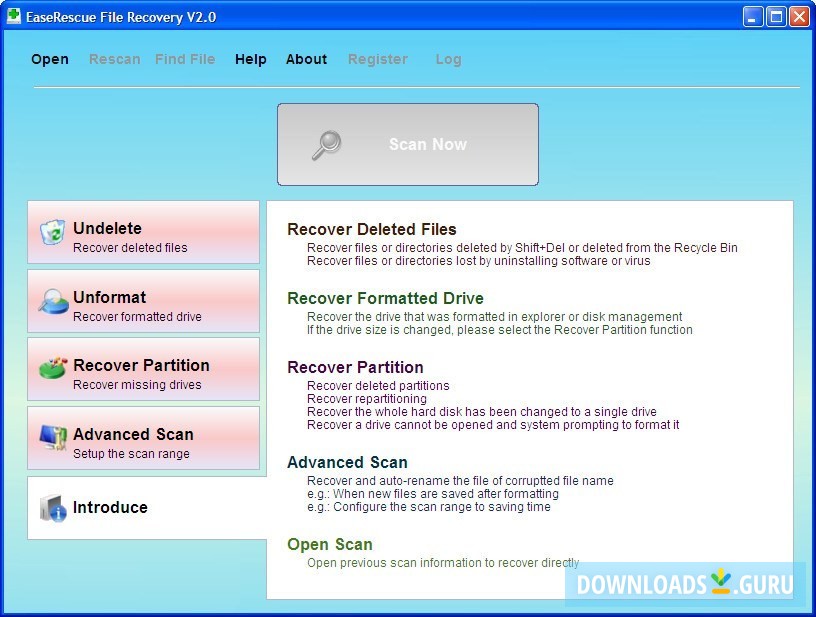Click text 'Open previous scan information to recover directly'
The image size is (816, 617).
[x=443, y=563]
